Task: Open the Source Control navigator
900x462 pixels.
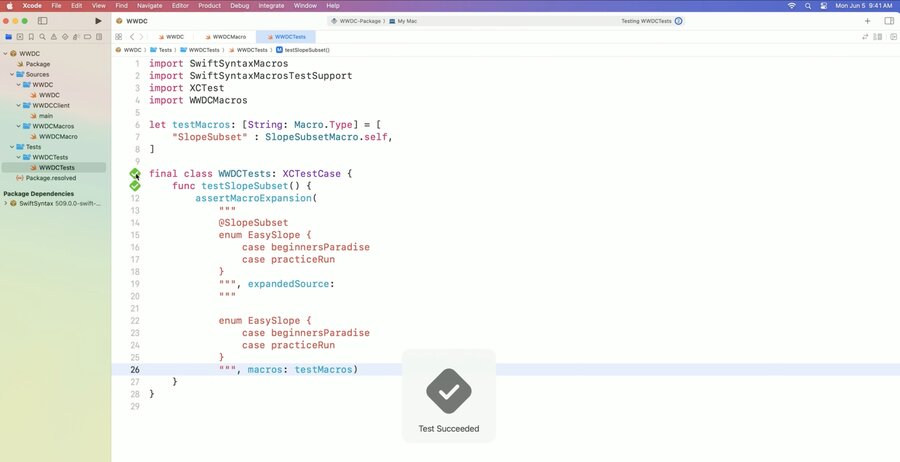Action: coord(20,37)
